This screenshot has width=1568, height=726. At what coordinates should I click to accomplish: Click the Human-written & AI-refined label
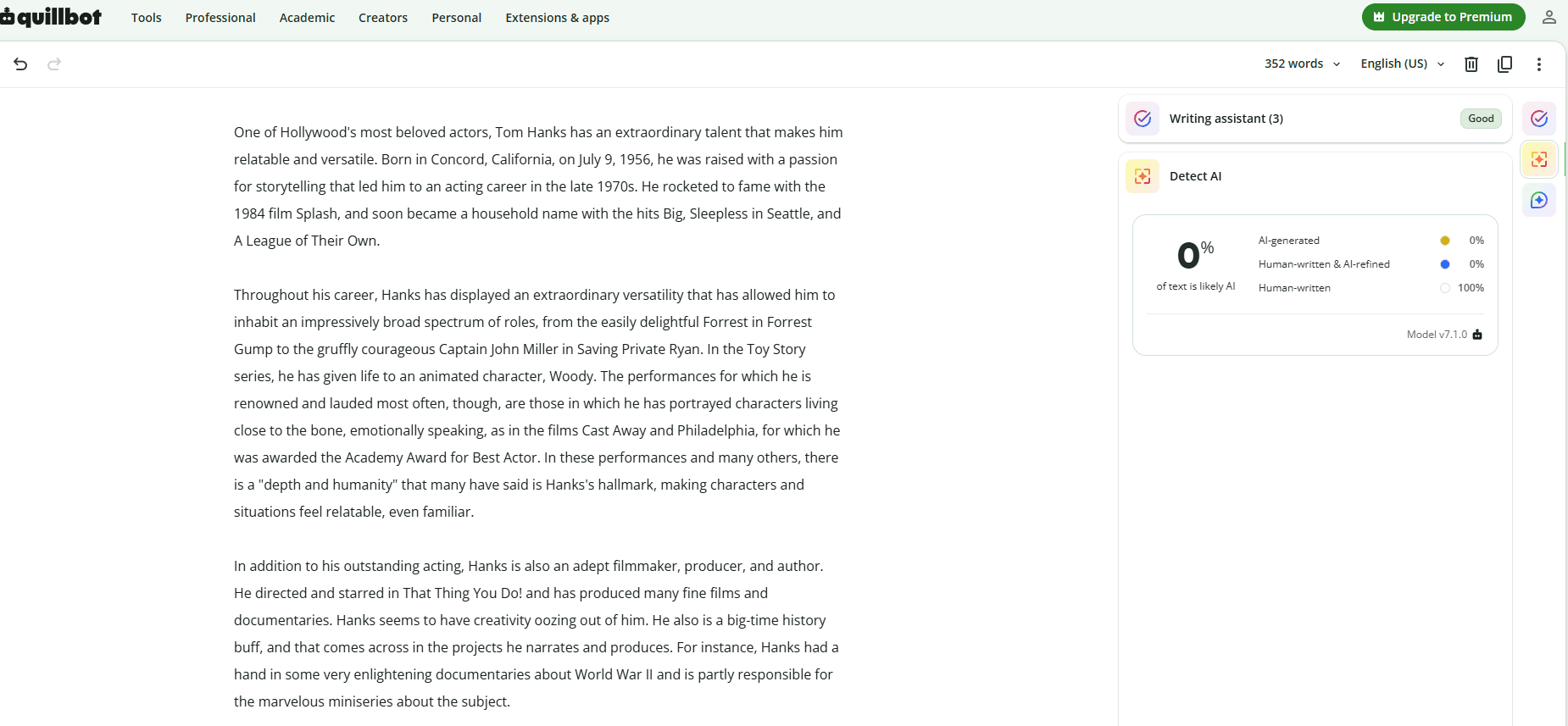[x=1324, y=264]
